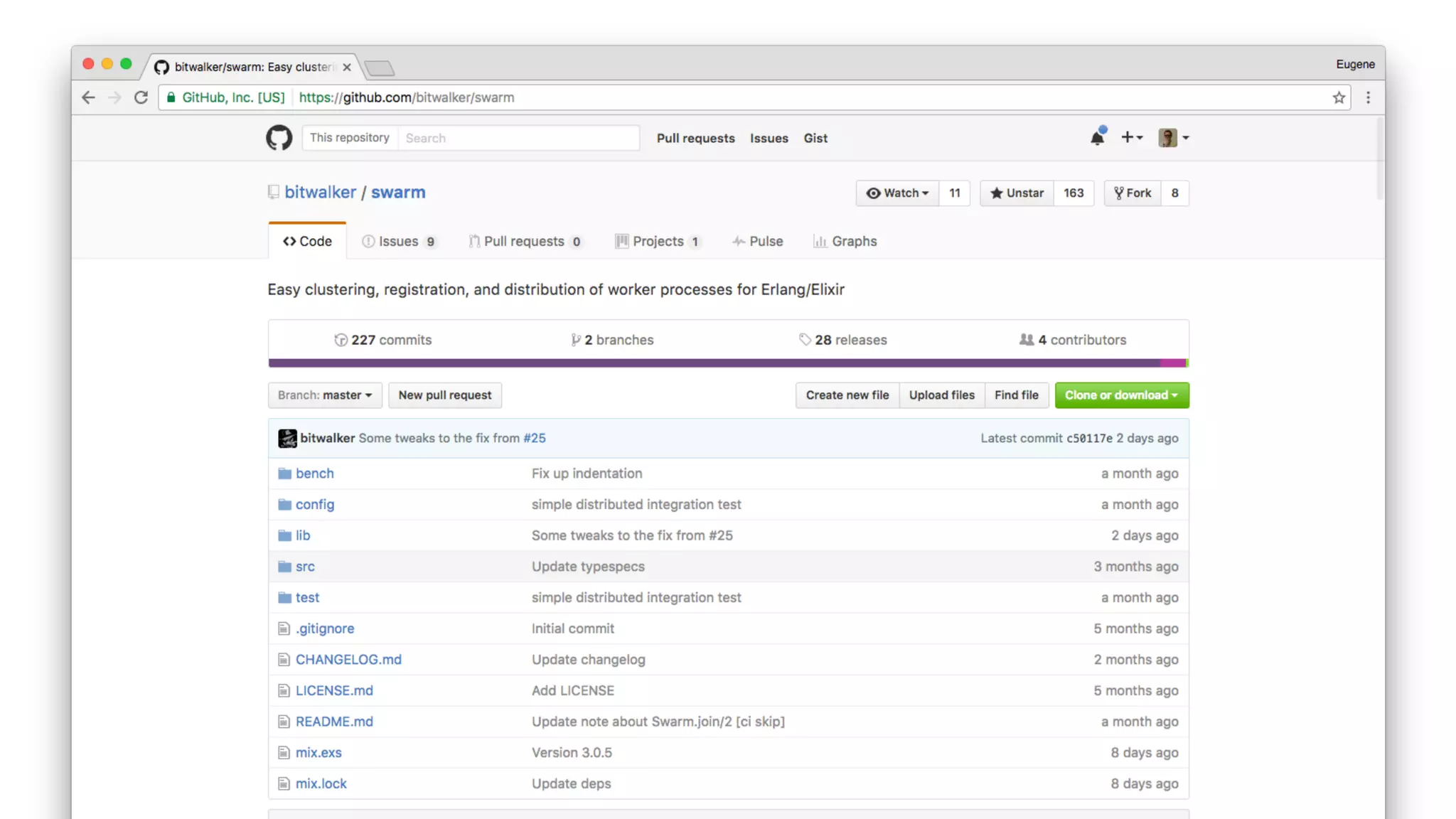Open the Watch dropdown
Screen dimensions: 1456x819
[x=897, y=193]
